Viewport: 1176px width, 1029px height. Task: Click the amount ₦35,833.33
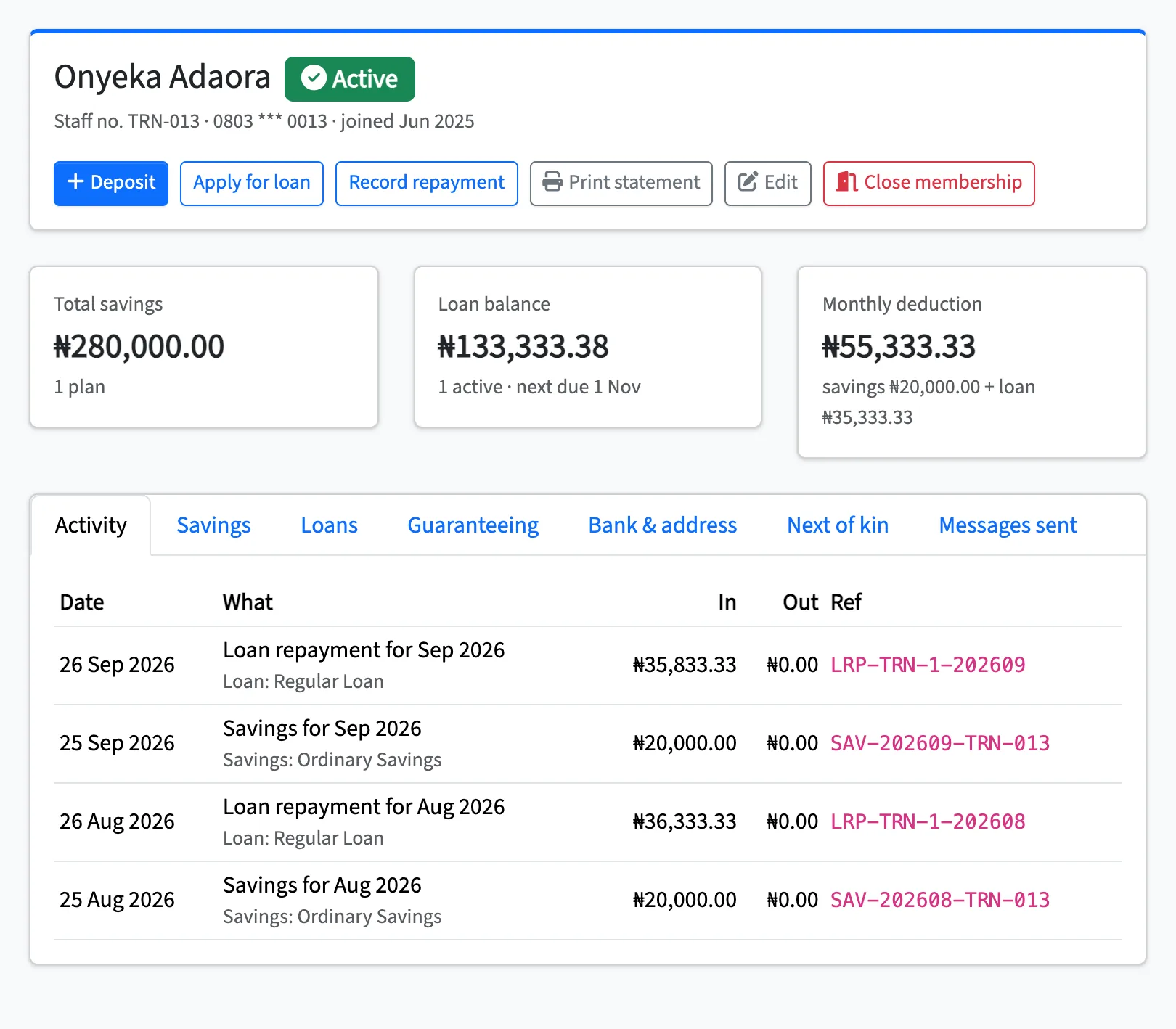tap(685, 665)
